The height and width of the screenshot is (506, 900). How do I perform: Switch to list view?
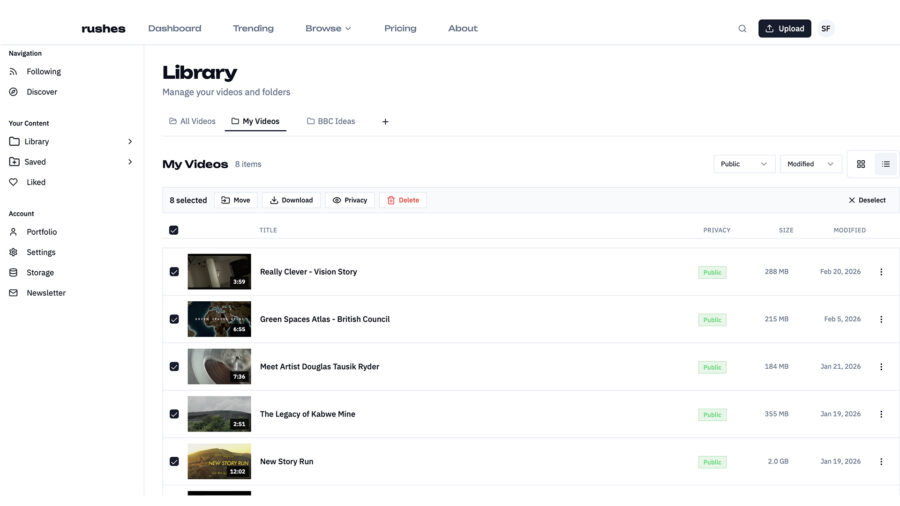click(x=886, y=164)
